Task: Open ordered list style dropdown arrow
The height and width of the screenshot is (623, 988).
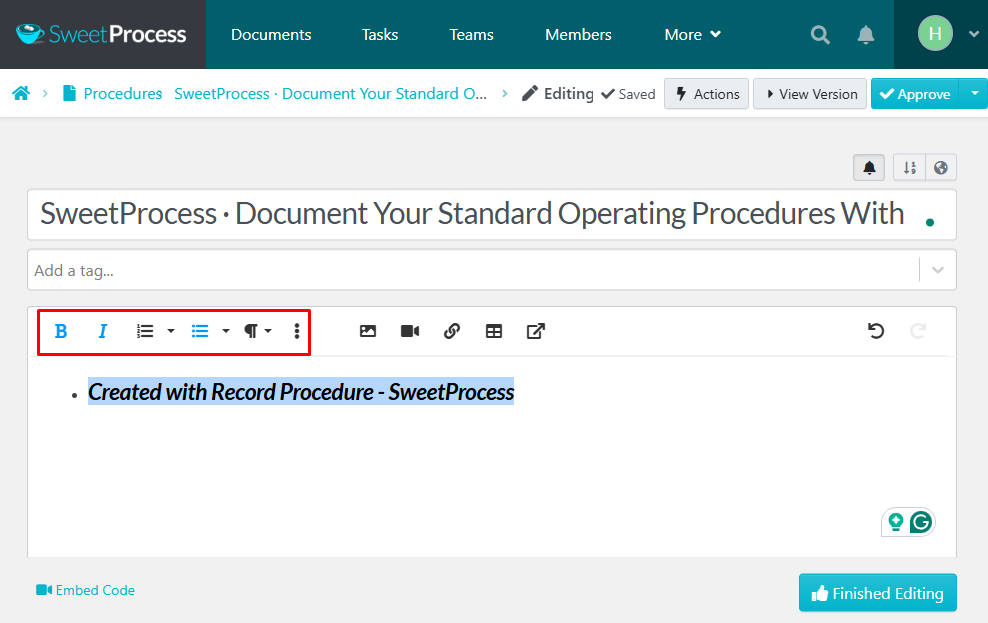Action: point(171,331)
